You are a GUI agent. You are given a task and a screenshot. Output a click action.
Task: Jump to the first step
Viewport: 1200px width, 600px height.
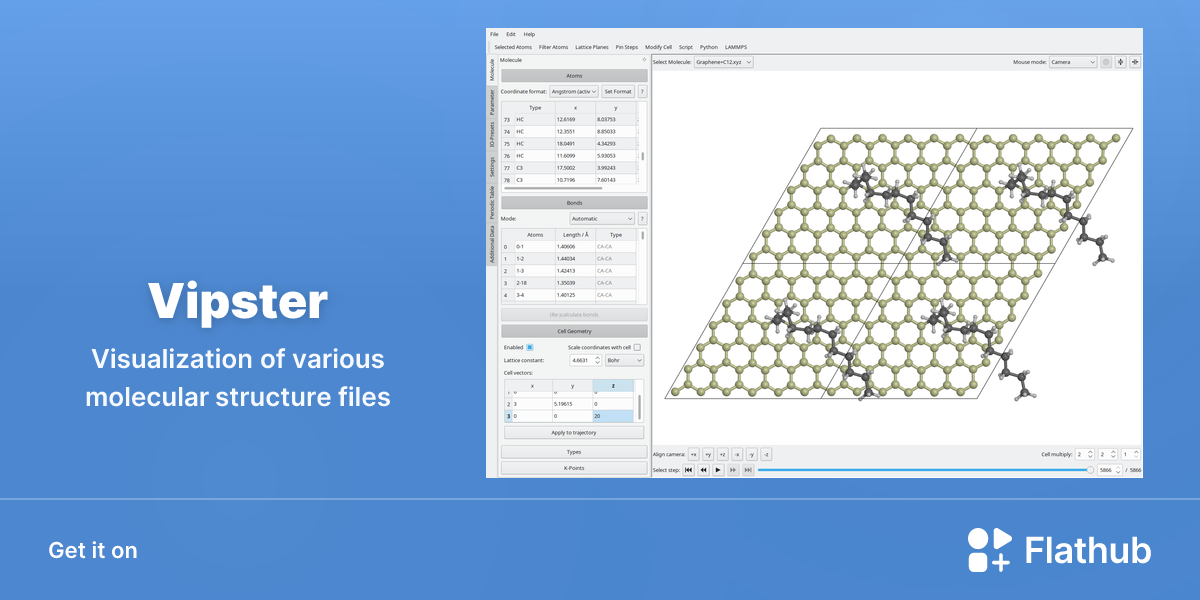click(688, 469)
